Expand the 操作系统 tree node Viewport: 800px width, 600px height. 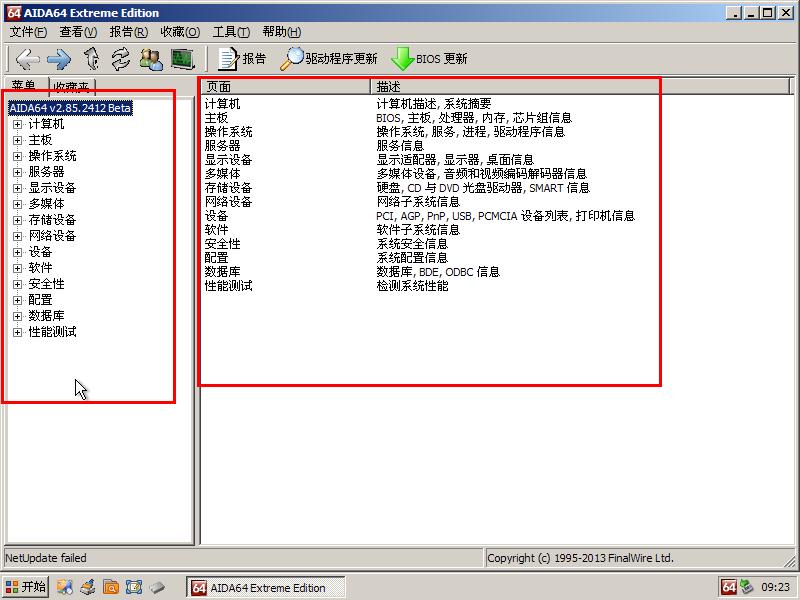point(17,156)
